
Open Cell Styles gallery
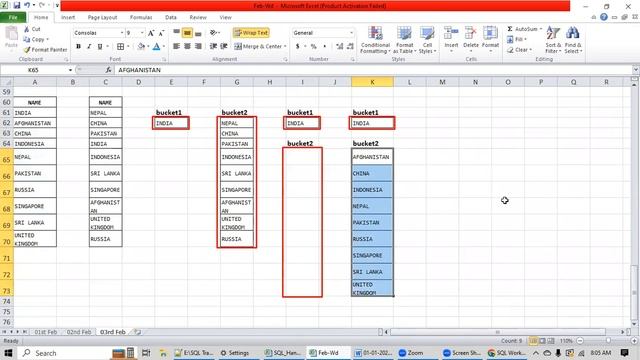click(x=427, y=40)
